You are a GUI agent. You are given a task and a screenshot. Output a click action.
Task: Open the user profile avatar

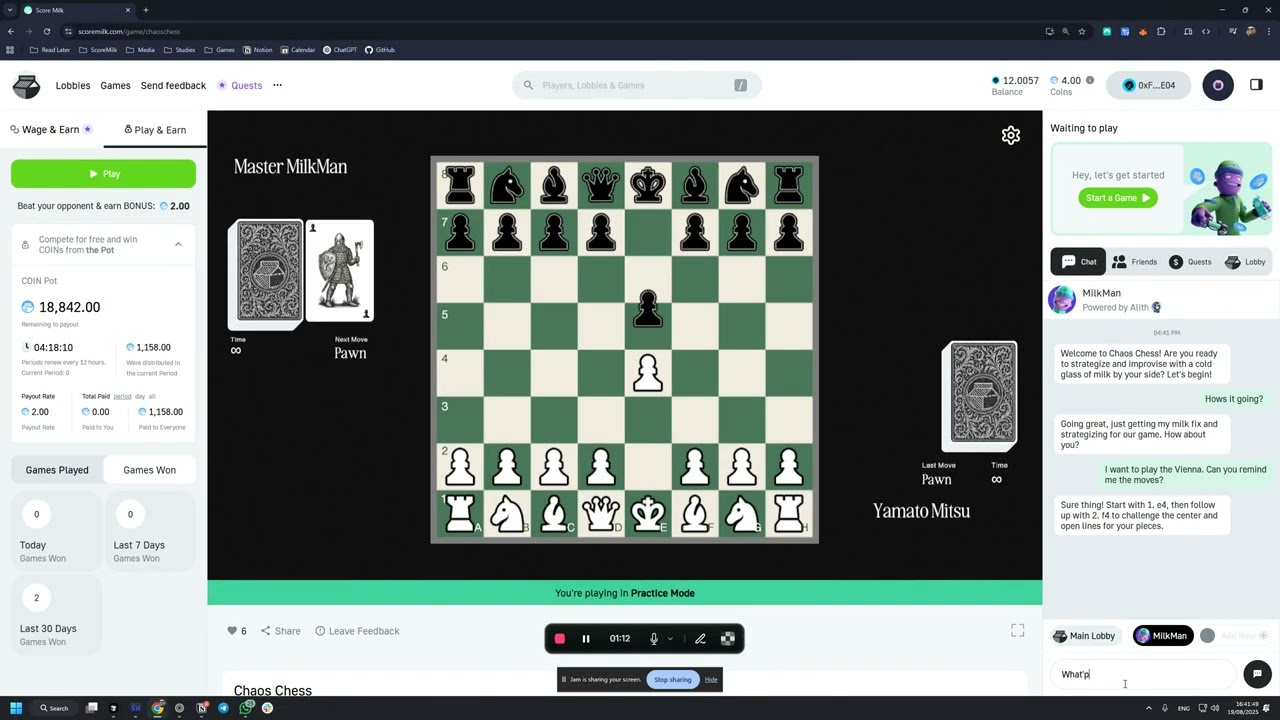pyautogui.click(x=1217, y=86)
